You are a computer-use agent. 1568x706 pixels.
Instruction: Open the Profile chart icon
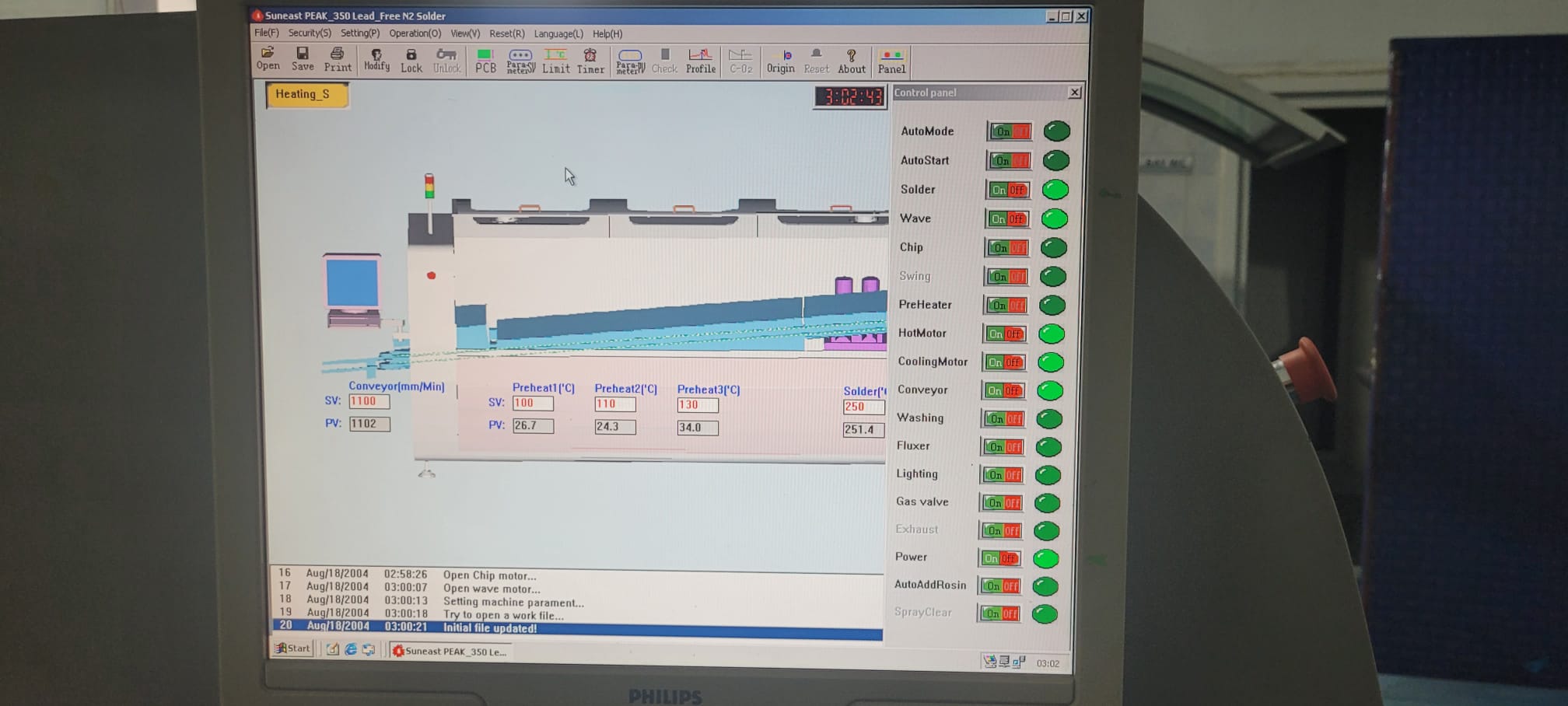(x=700, y=61)
